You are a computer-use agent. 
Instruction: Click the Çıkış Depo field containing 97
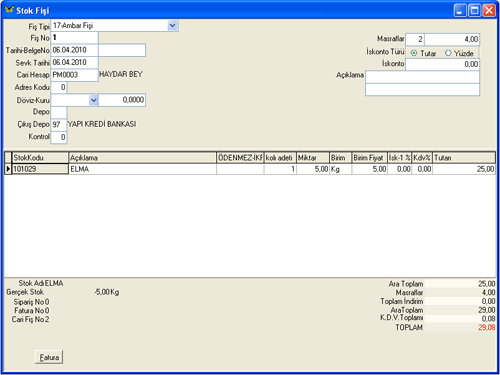59,125
